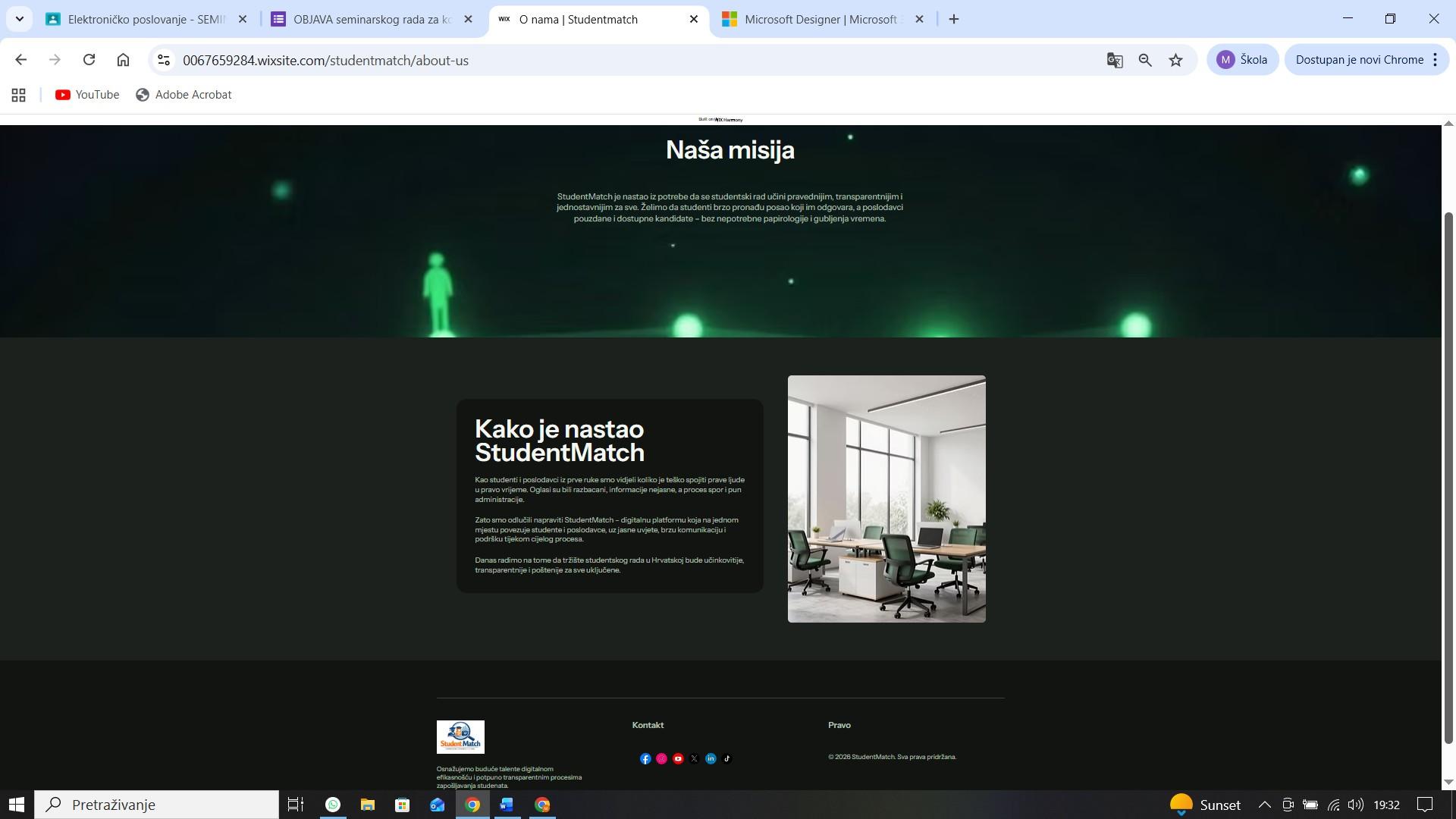View site information icon beside URL
Viewport: 1456px width, 819px height.
(163, 60)
